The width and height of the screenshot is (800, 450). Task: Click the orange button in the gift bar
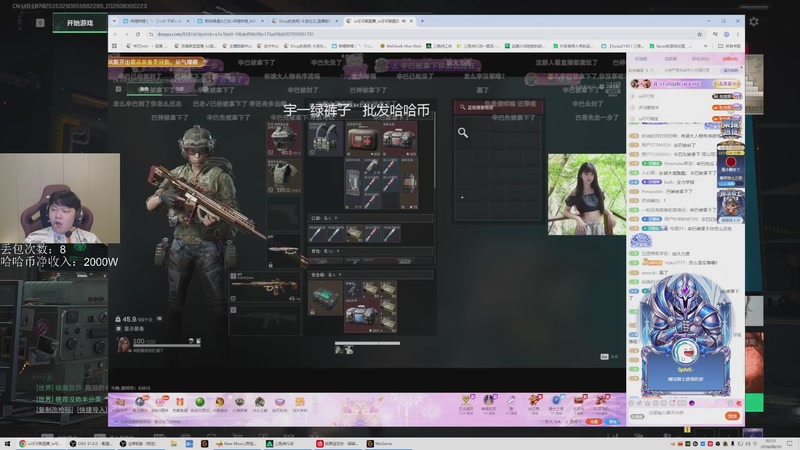tap(593, 421)
